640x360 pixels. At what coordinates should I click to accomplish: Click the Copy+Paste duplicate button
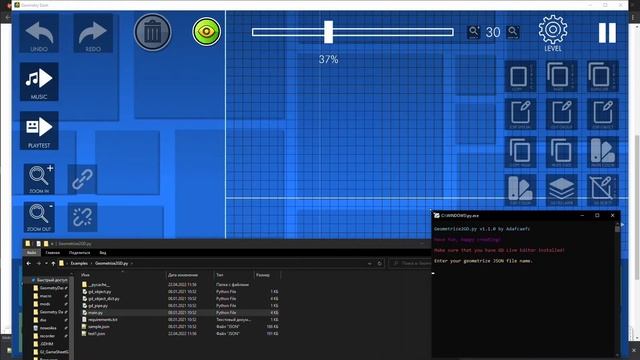pyautogui.click(x=603, y=76)
